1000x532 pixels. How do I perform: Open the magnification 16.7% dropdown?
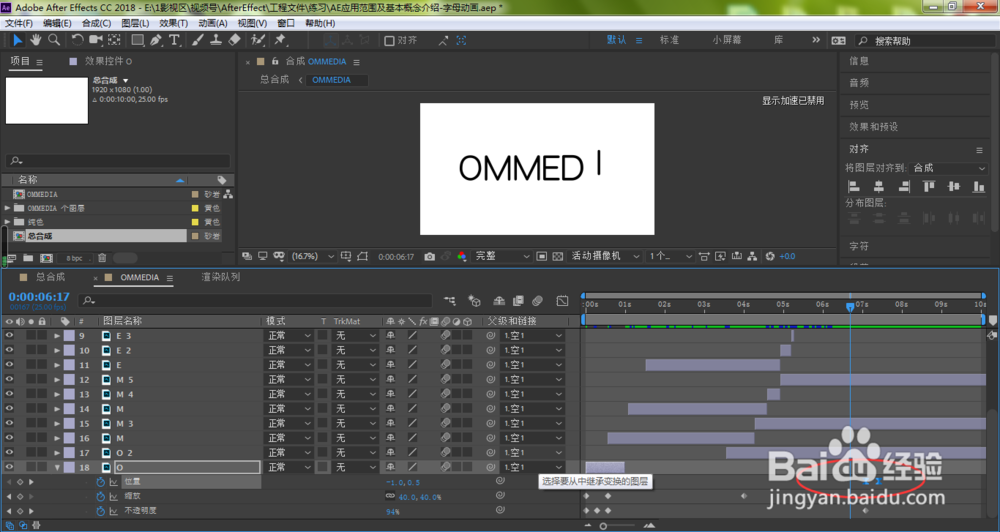pyautogui.click(x=312, y=256)
